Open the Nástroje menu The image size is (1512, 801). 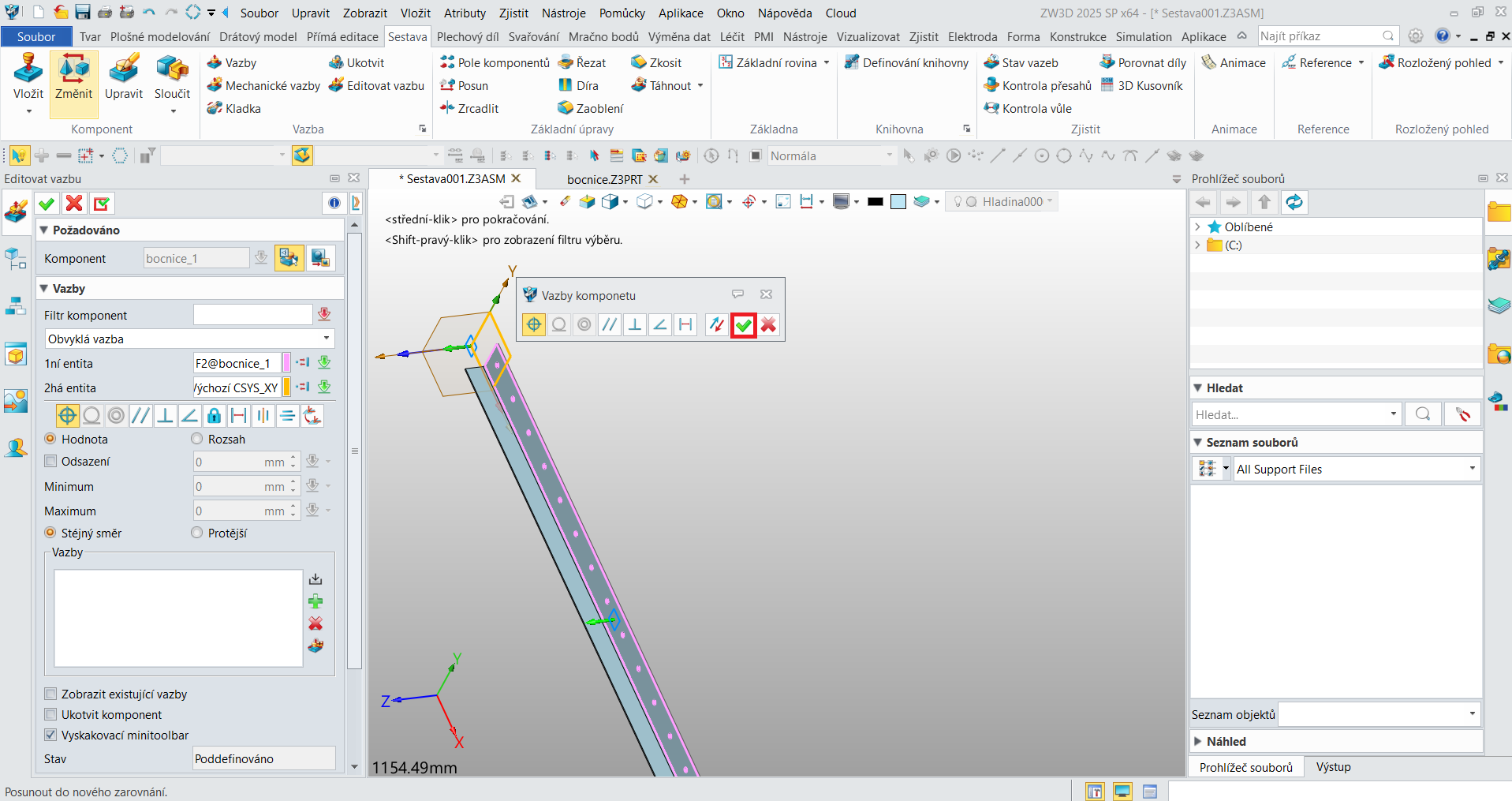point(563,13)
